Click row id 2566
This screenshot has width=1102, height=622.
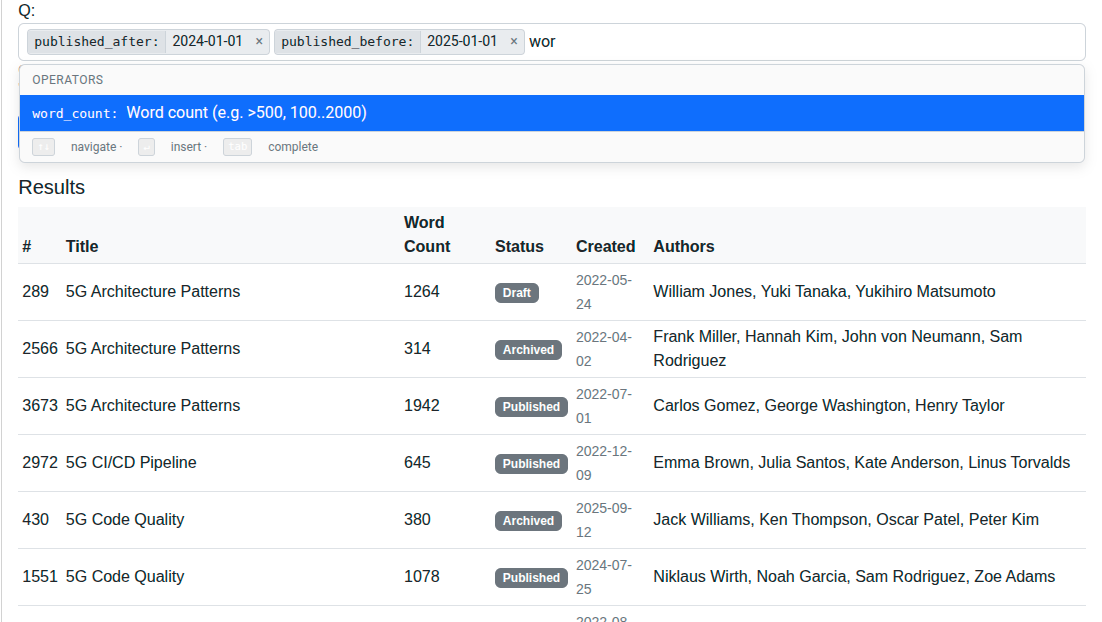click(x=40, y=349)
